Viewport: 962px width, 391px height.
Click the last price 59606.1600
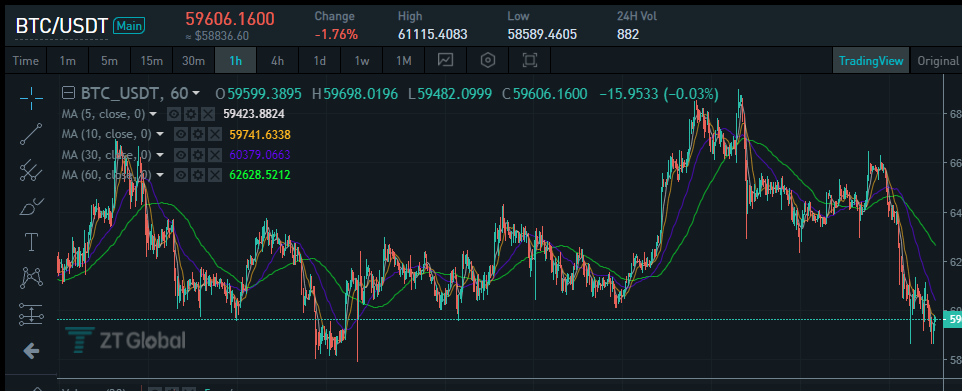point(230,18)
